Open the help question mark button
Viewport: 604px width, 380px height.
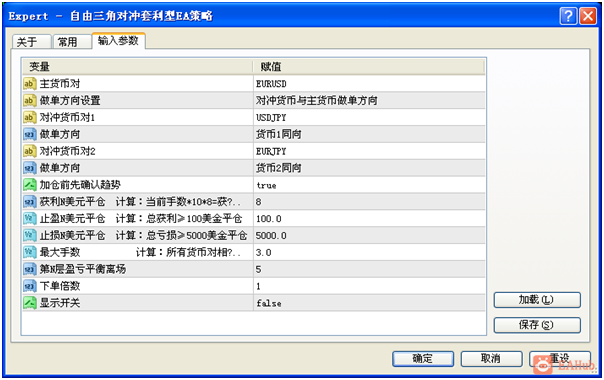click(x=568, y=16)
